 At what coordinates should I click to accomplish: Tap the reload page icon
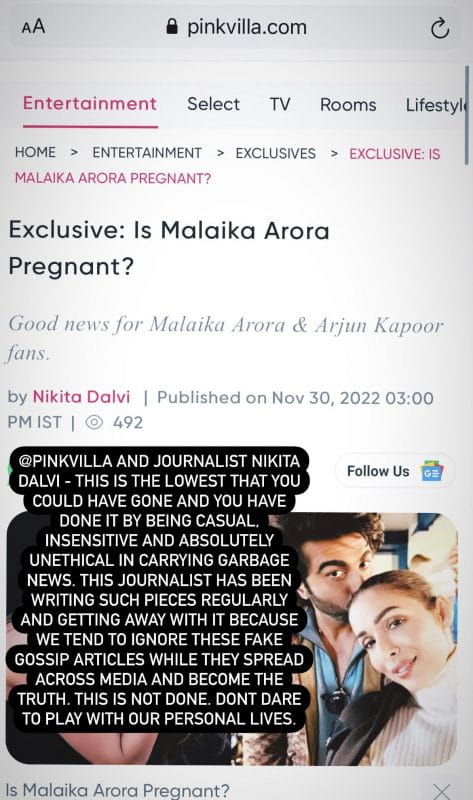439,29
